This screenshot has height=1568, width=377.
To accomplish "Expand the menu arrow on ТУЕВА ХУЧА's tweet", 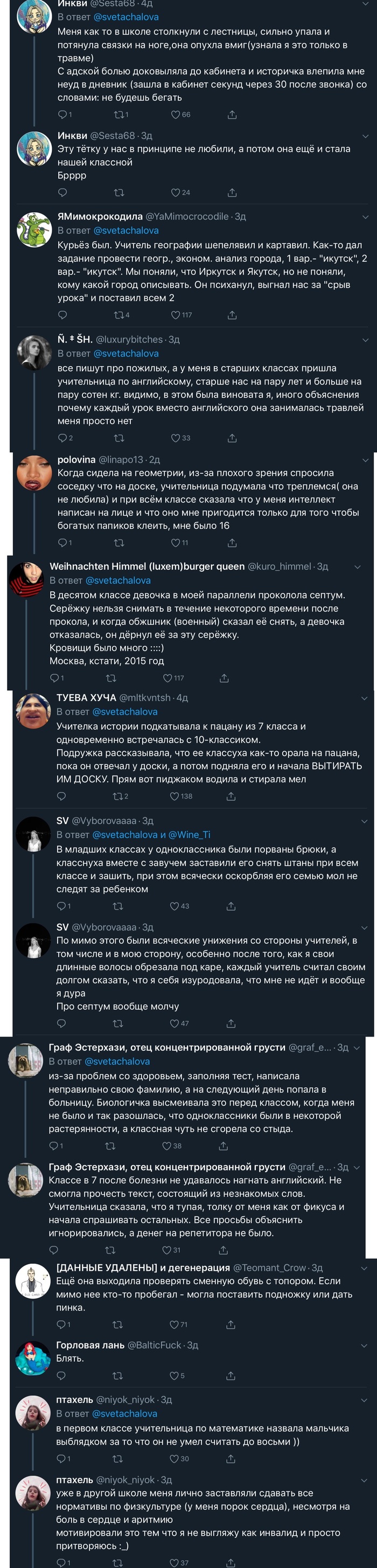I will pos(365,697).
